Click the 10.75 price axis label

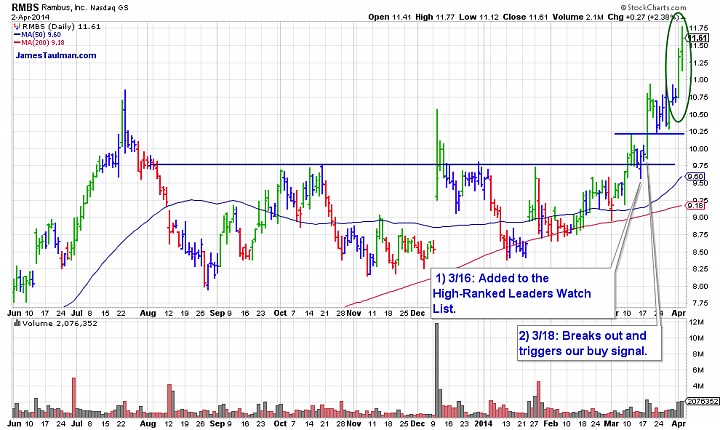pyautogui.click(x=698, y=97)
